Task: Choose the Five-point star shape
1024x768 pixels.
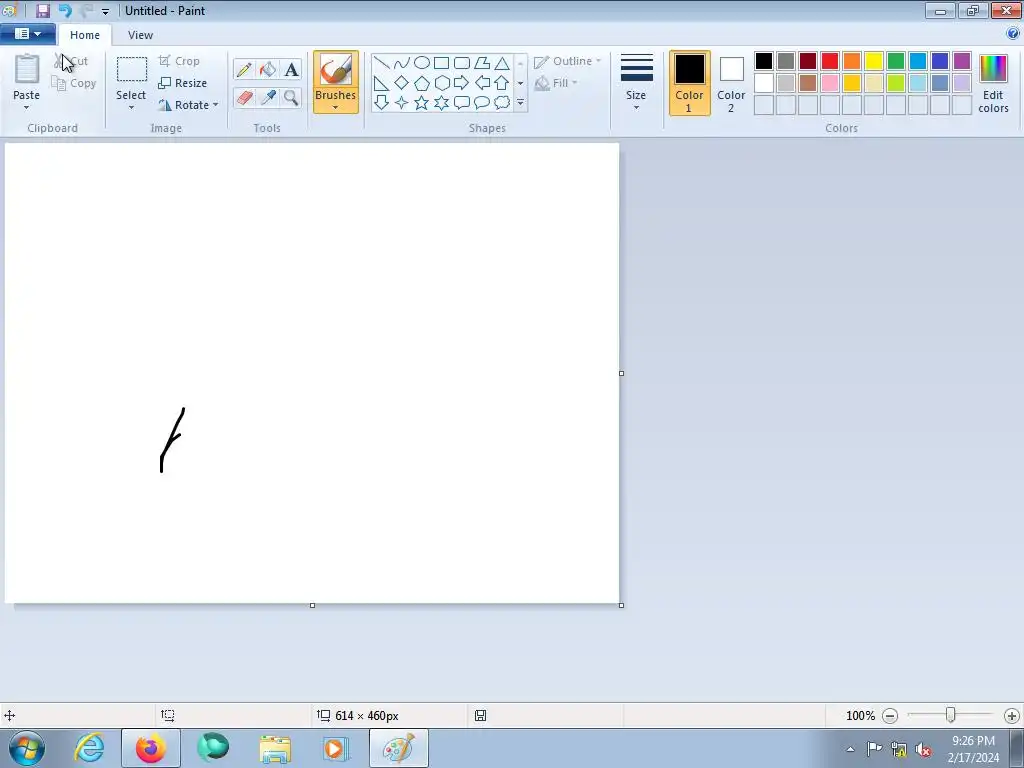Action: 422,103
